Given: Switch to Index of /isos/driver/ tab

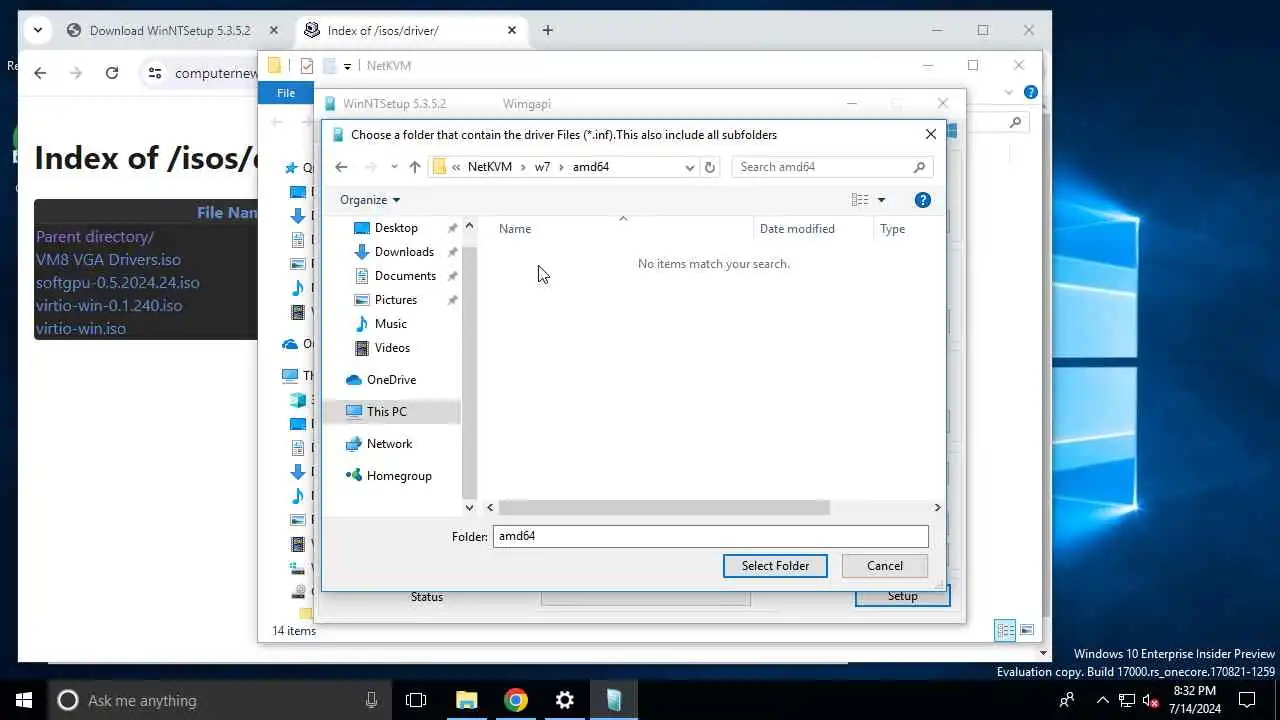Looking at the screenshot, I should [x=412, y=30].
